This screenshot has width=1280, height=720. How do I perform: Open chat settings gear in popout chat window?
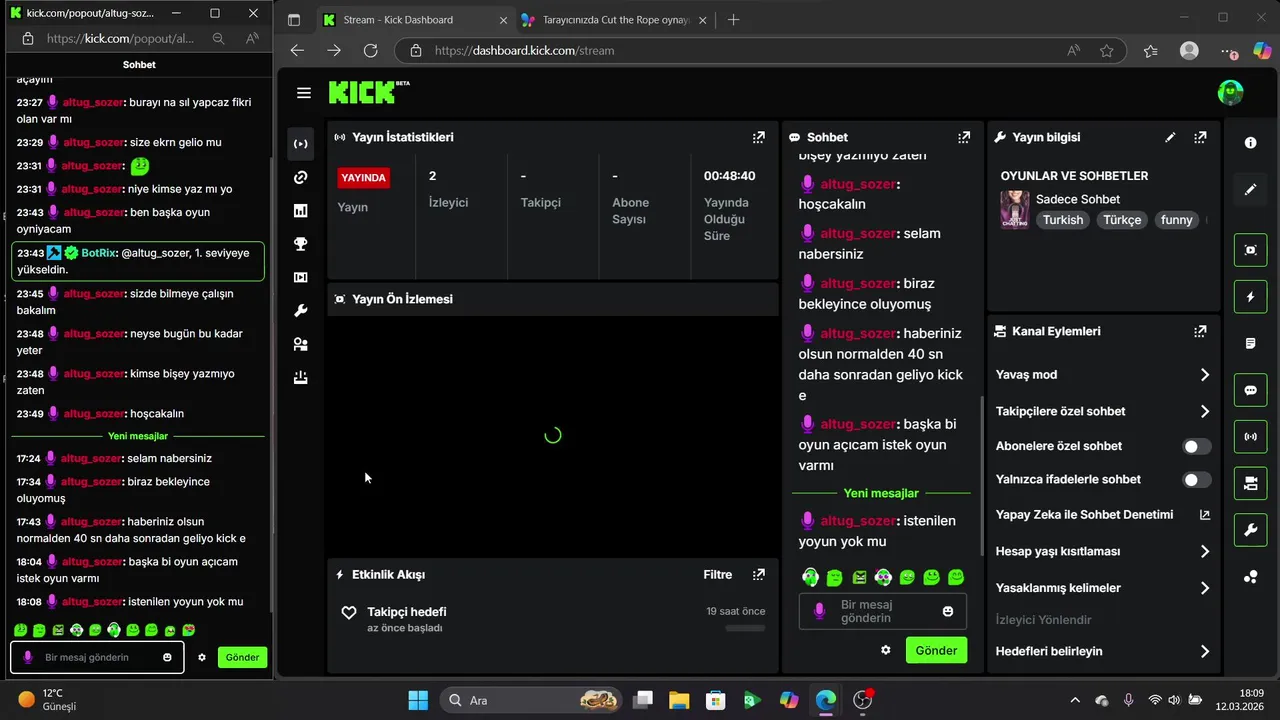pos(202,657)
